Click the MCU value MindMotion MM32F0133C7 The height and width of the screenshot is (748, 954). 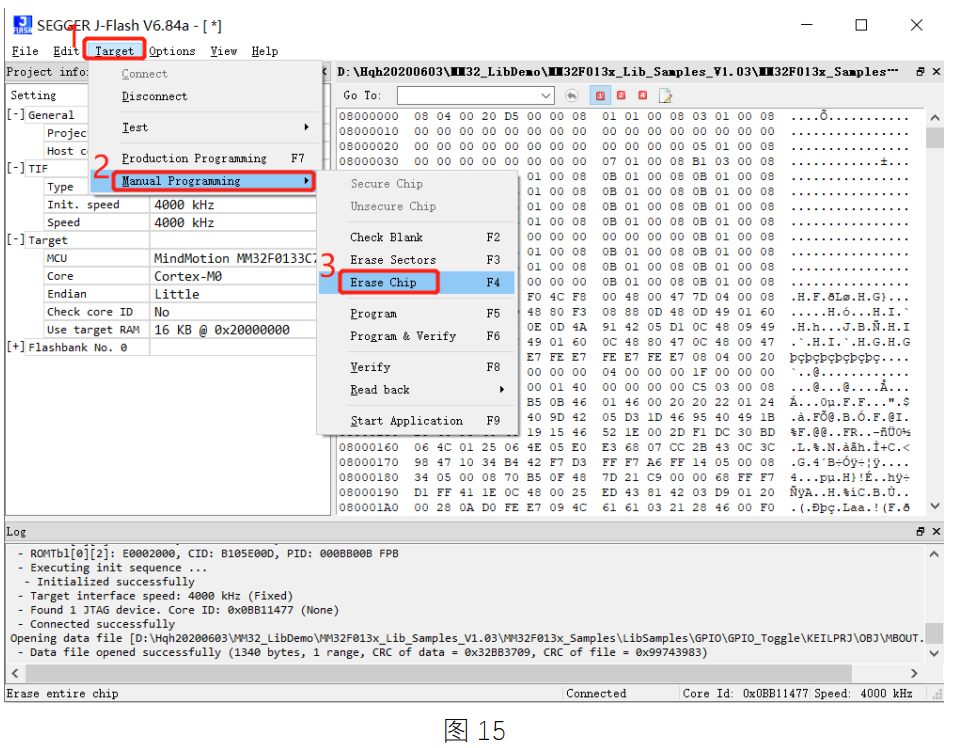[x=233, y=258]
